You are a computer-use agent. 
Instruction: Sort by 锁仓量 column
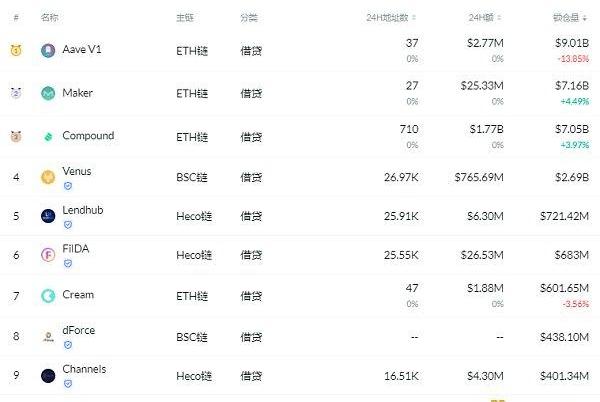coord(572,18)
